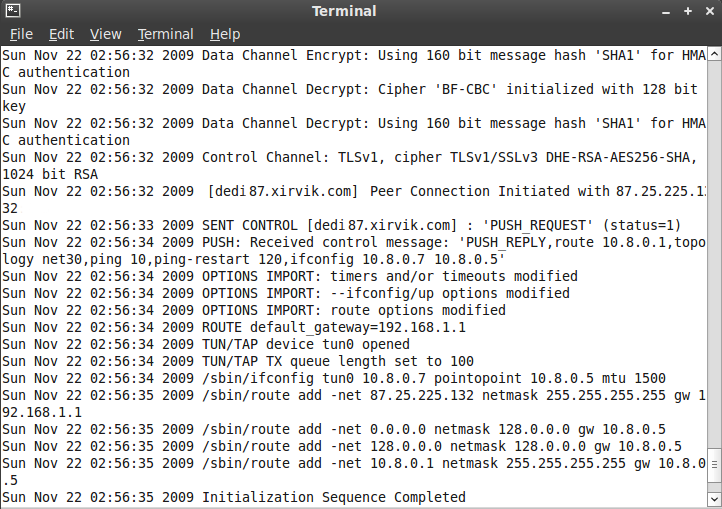Open the Help menu
Viewport: 722px width, 509px height.
[x=225, y=34]
